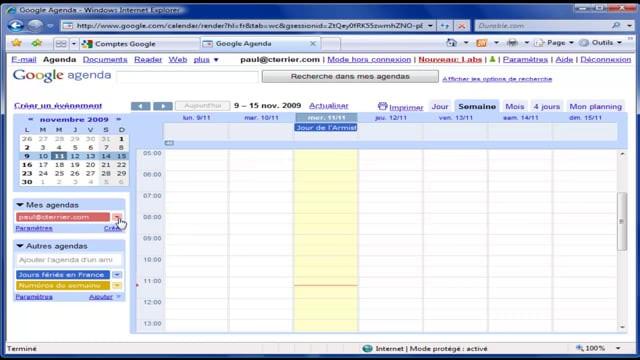Click Mode hors connexion link
This screenshot has width=640, height=360.
(x=369, y=60)
